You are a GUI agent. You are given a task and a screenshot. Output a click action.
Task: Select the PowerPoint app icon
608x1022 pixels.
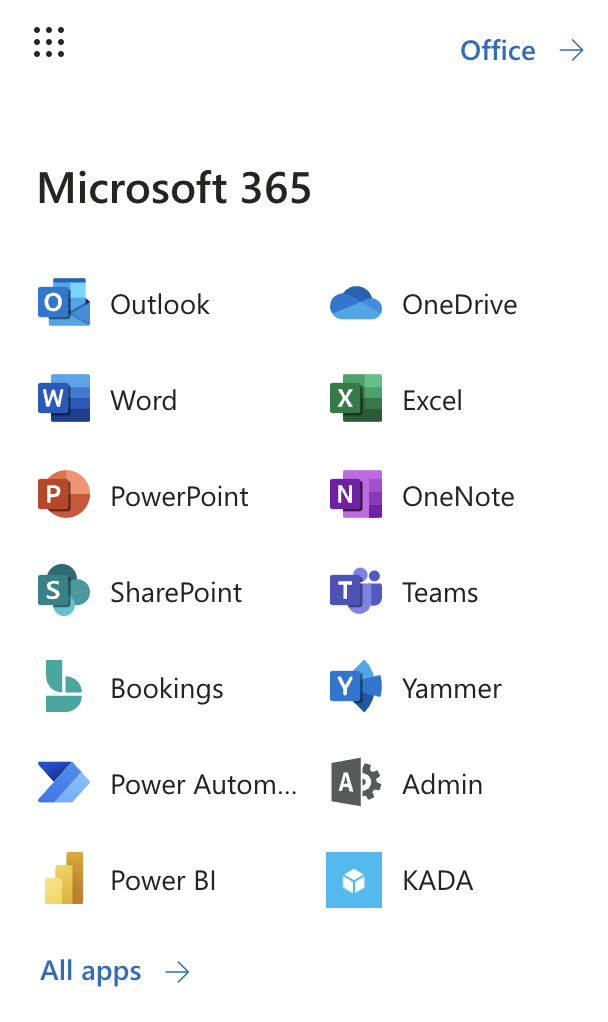point(63,496)
